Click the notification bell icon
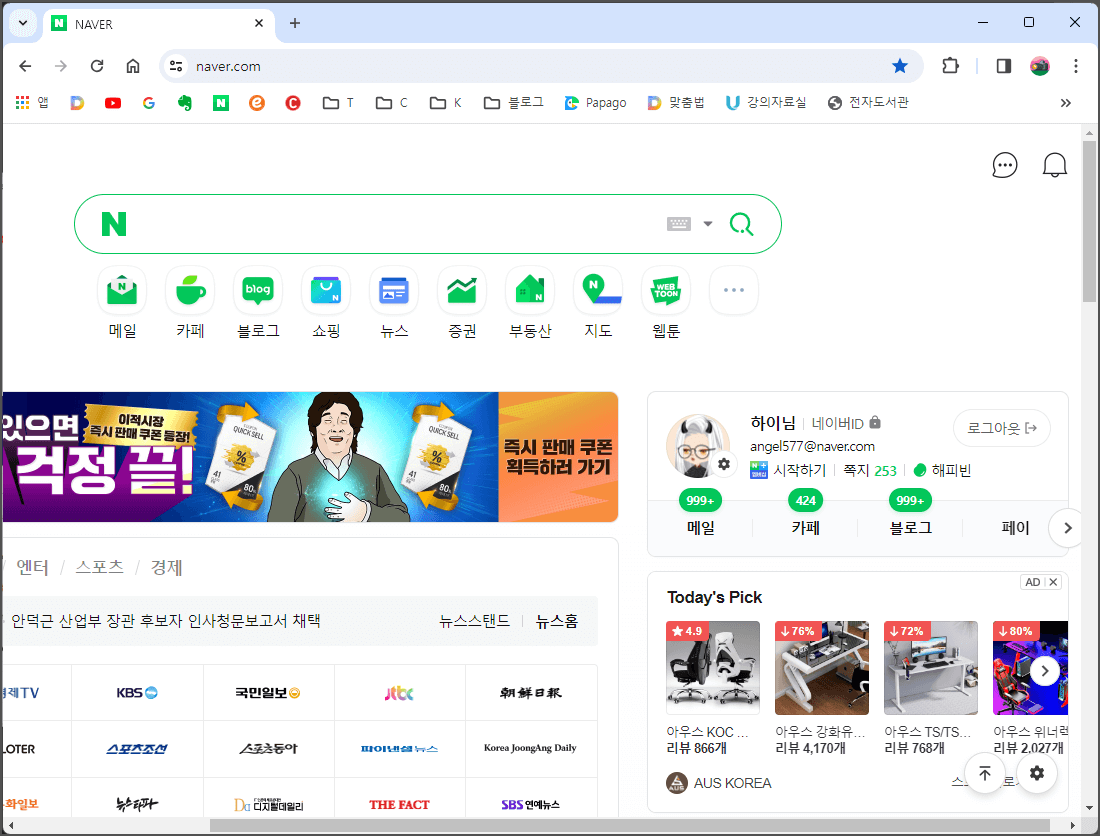This screenshot has width=1100, height=836. 1055,164
